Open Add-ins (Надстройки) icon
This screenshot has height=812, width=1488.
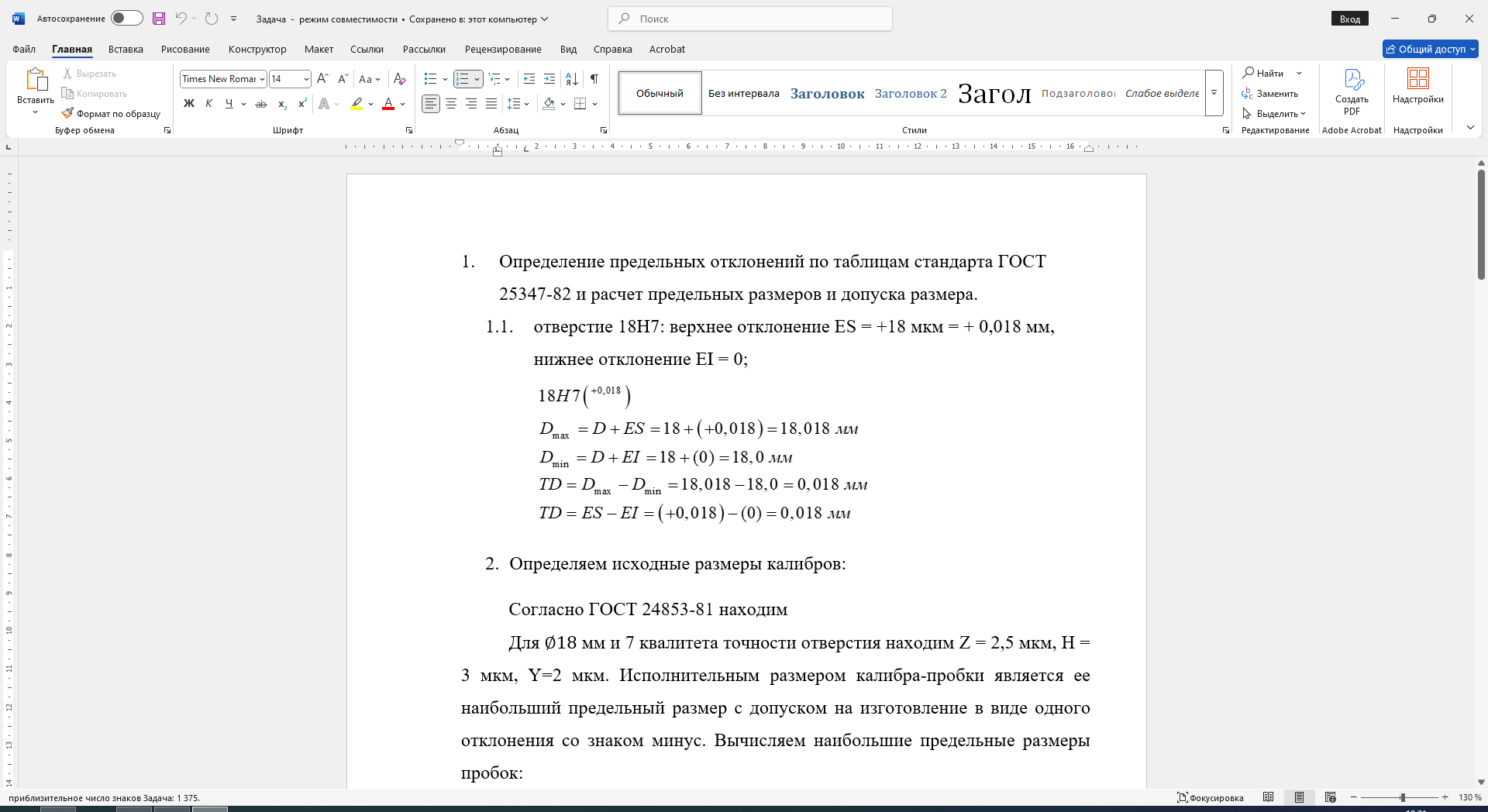[x=1418, y=78]
